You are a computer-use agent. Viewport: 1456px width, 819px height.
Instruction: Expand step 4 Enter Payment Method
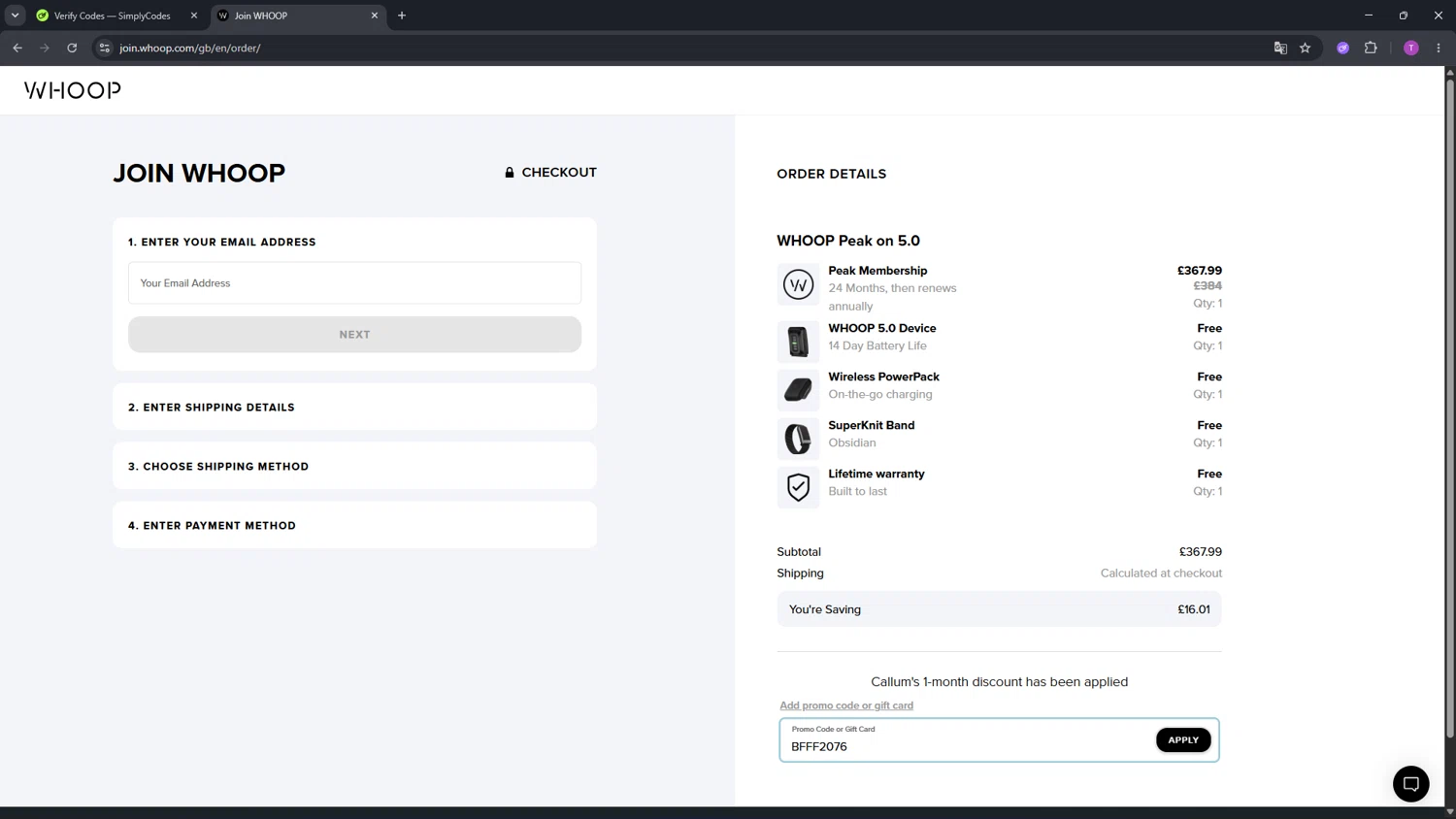354,525
